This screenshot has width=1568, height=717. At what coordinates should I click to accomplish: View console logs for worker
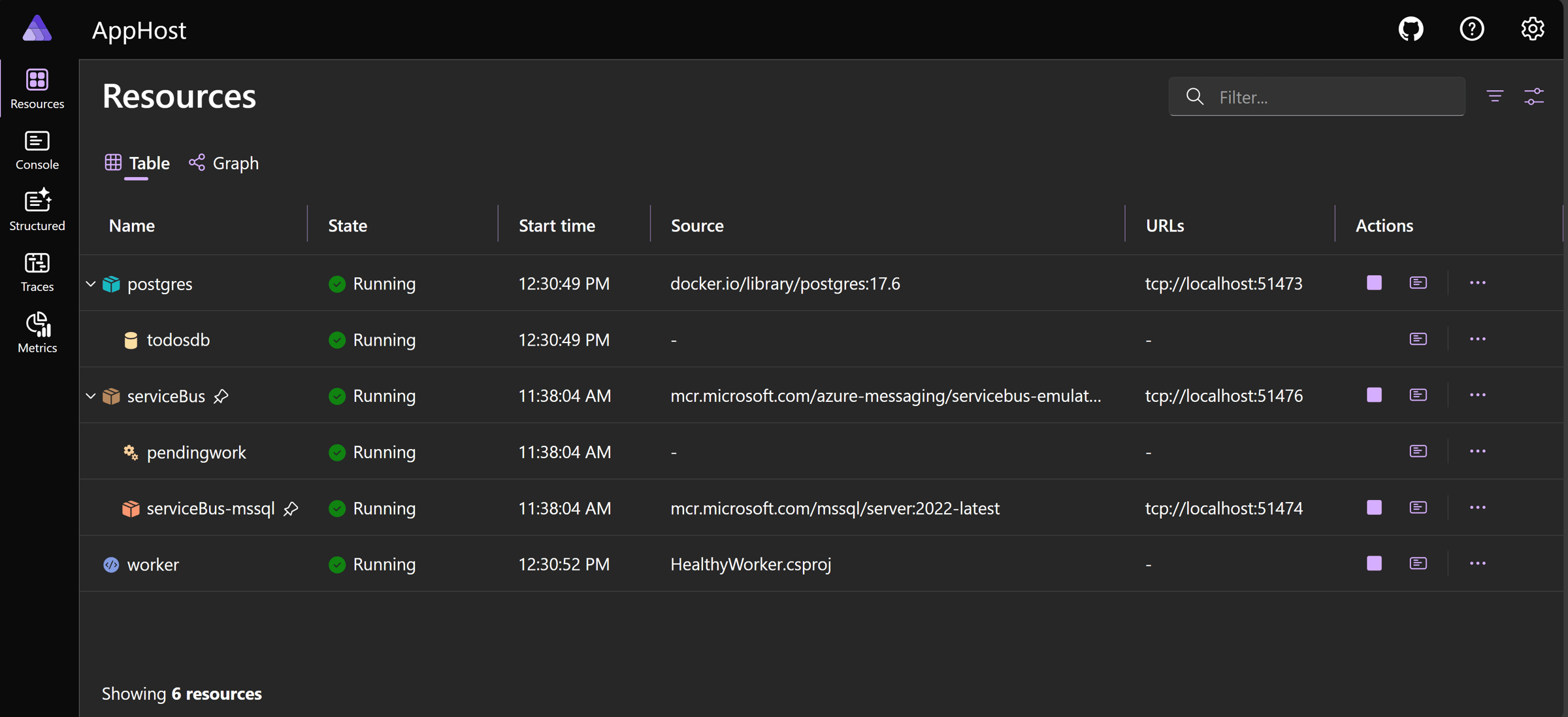[1418, 563]
